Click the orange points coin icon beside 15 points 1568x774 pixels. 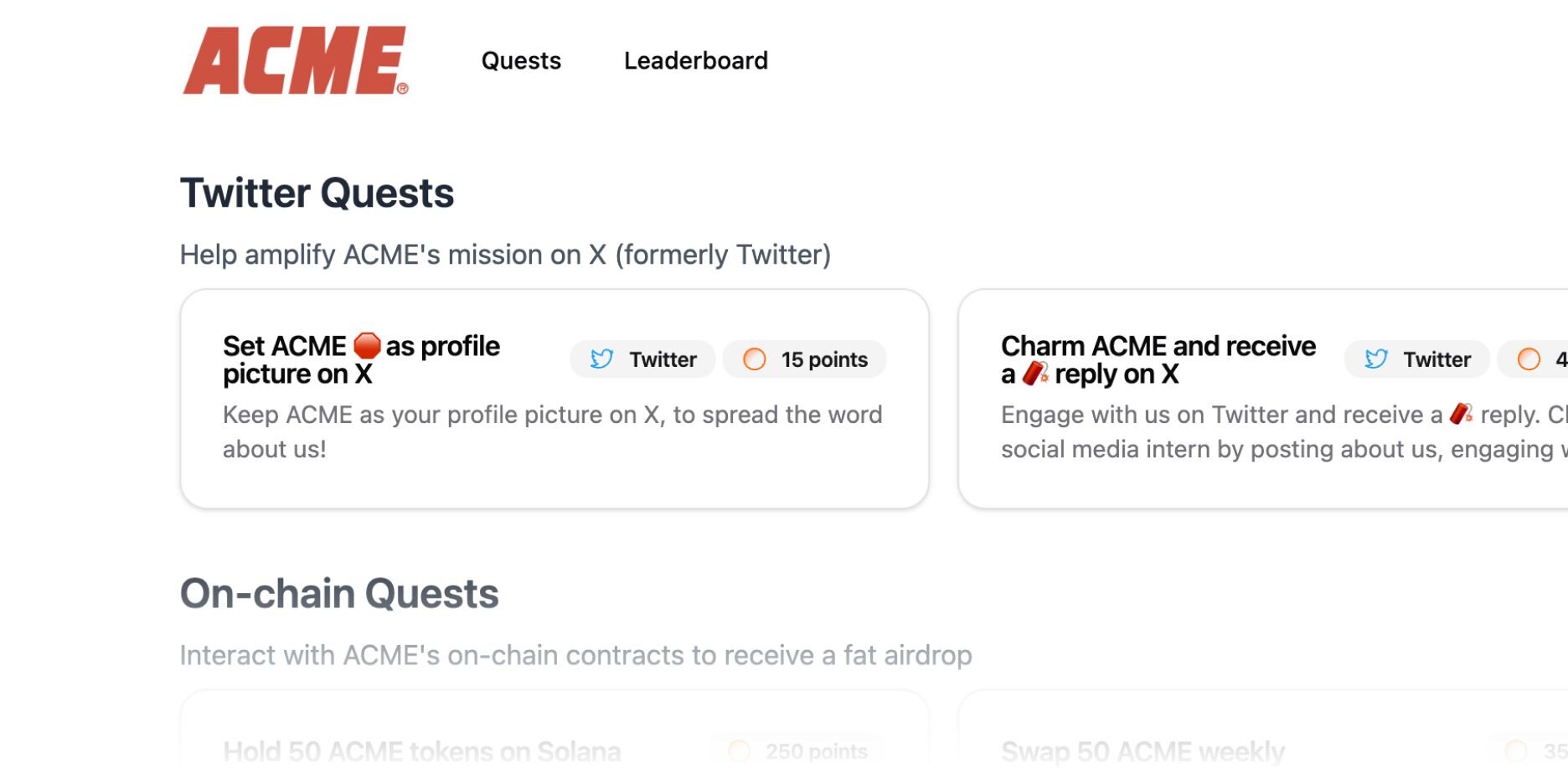click(x=755, y=359)
